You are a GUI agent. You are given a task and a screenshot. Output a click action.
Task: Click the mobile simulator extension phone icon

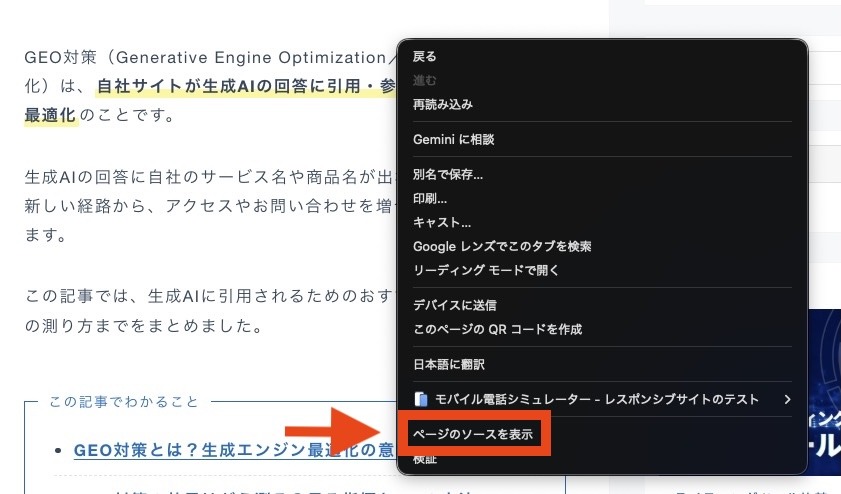tap(421, 399)
